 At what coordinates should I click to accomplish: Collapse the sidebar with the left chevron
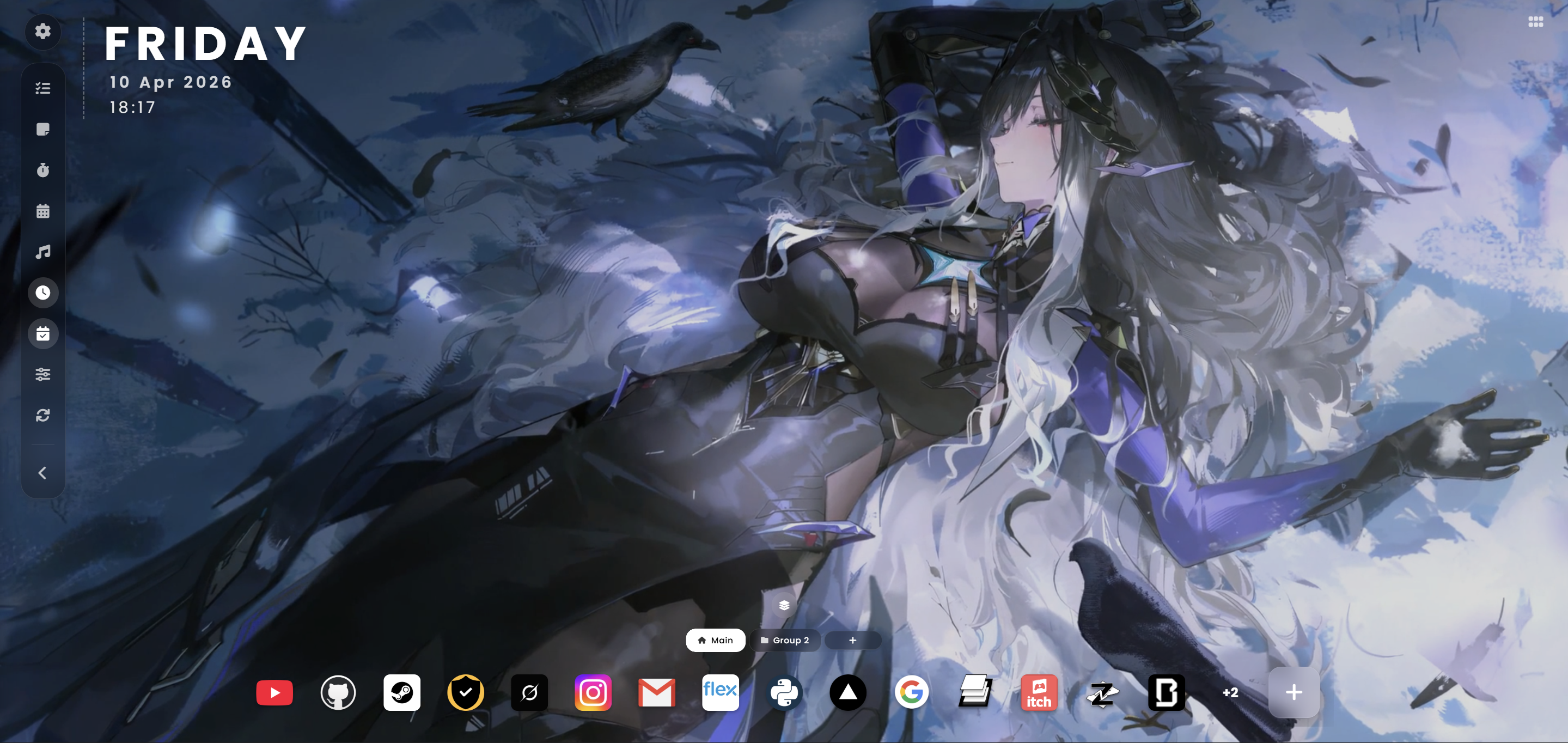click(42, 473)
